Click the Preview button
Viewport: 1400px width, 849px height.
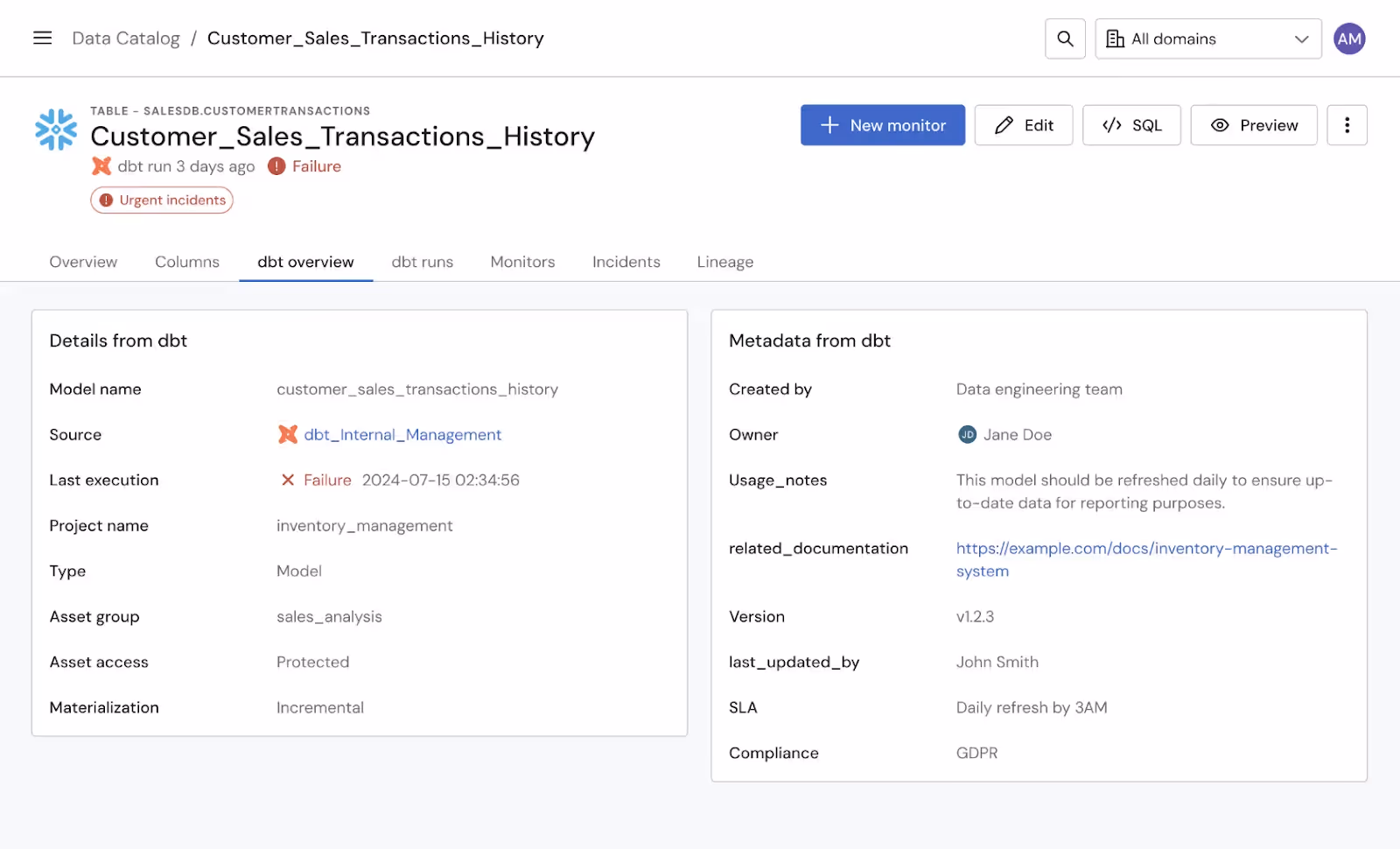pyautogui.click(x=1253, y=125)
